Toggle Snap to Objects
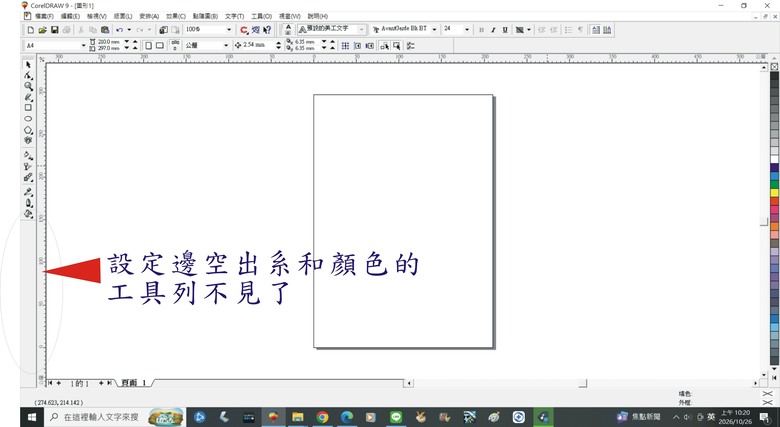780x427 pixels. coord(369,46)
